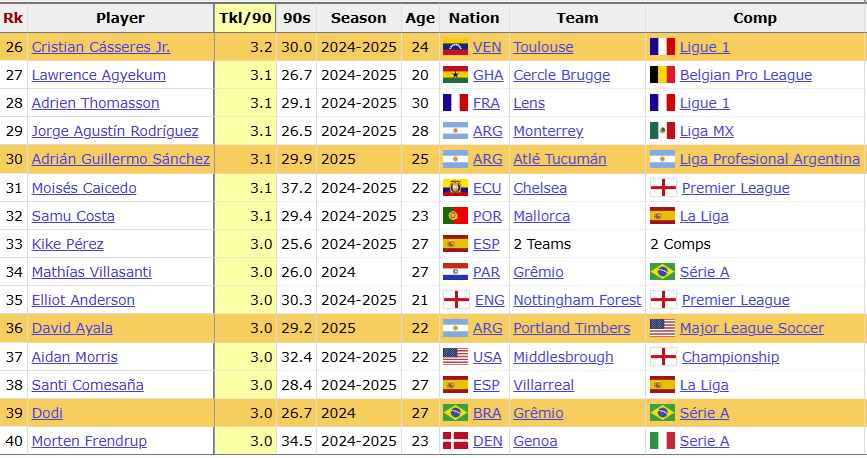Image resolution: width=867 pixels, height=458 pixels.
Task: Click the Mexico flag beside Liga MX
Action: [x=662, y=131]
